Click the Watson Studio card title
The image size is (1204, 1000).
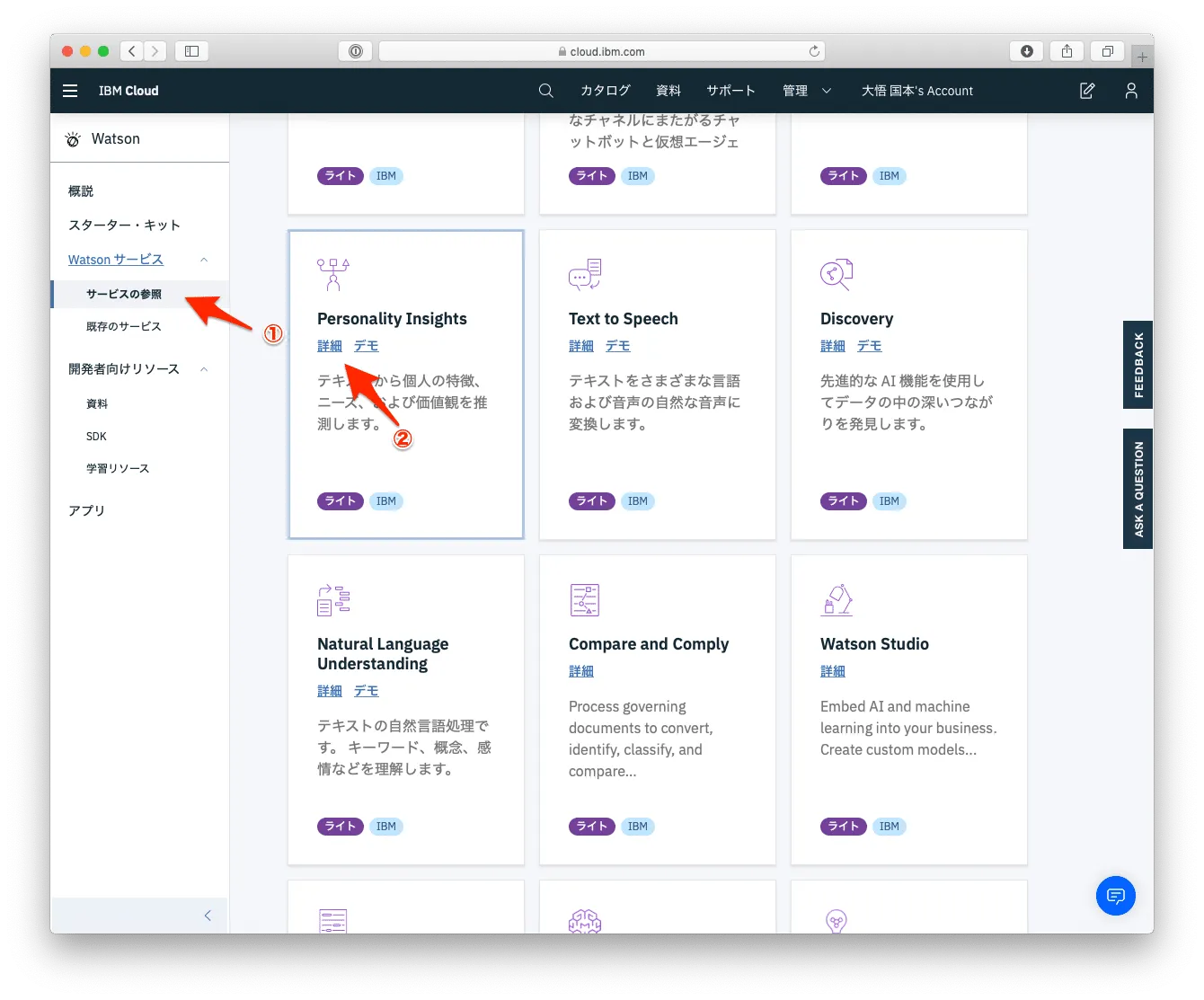click(874, 644)
